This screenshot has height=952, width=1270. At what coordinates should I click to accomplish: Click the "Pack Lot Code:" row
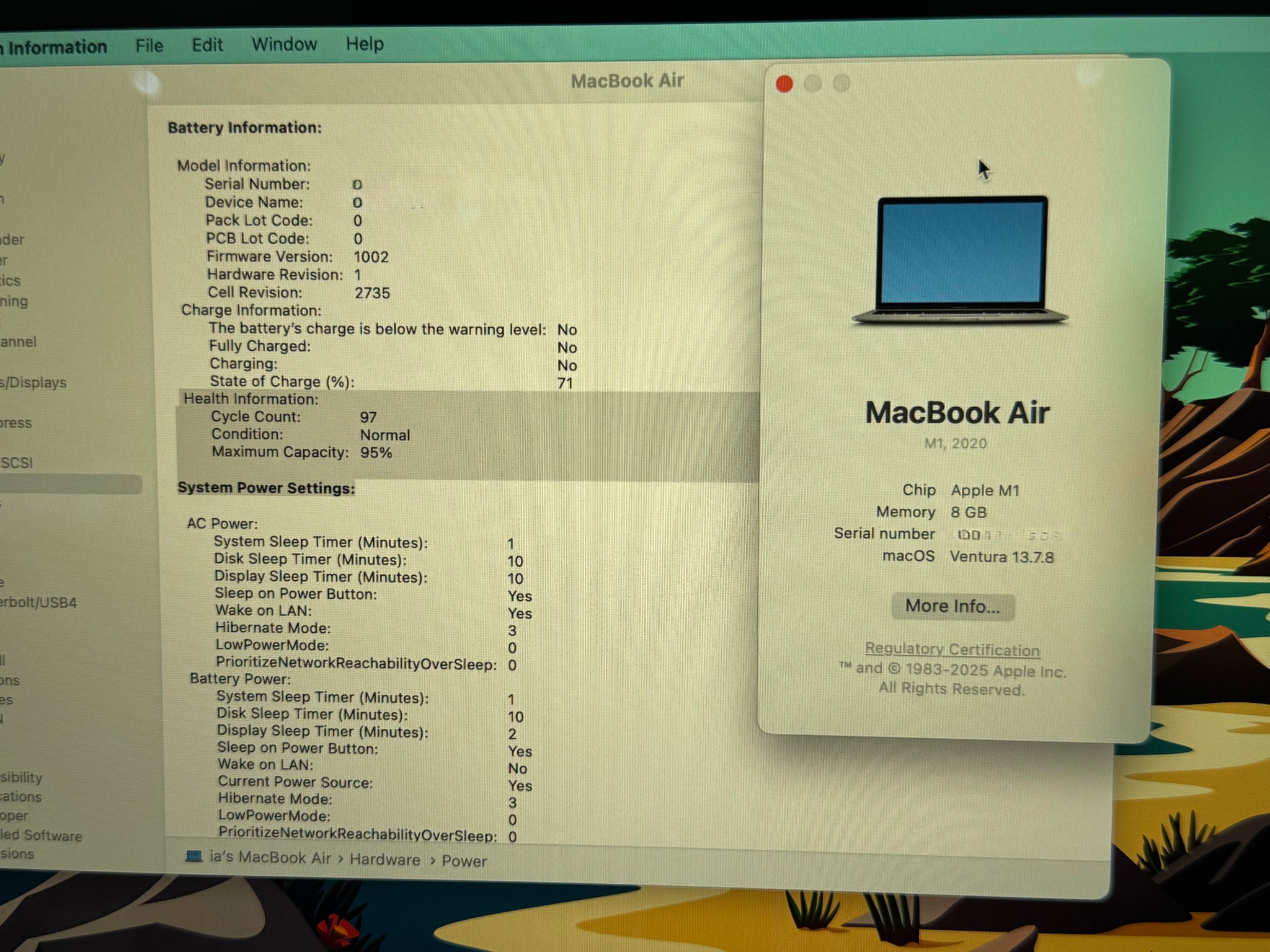click(284, 221)
